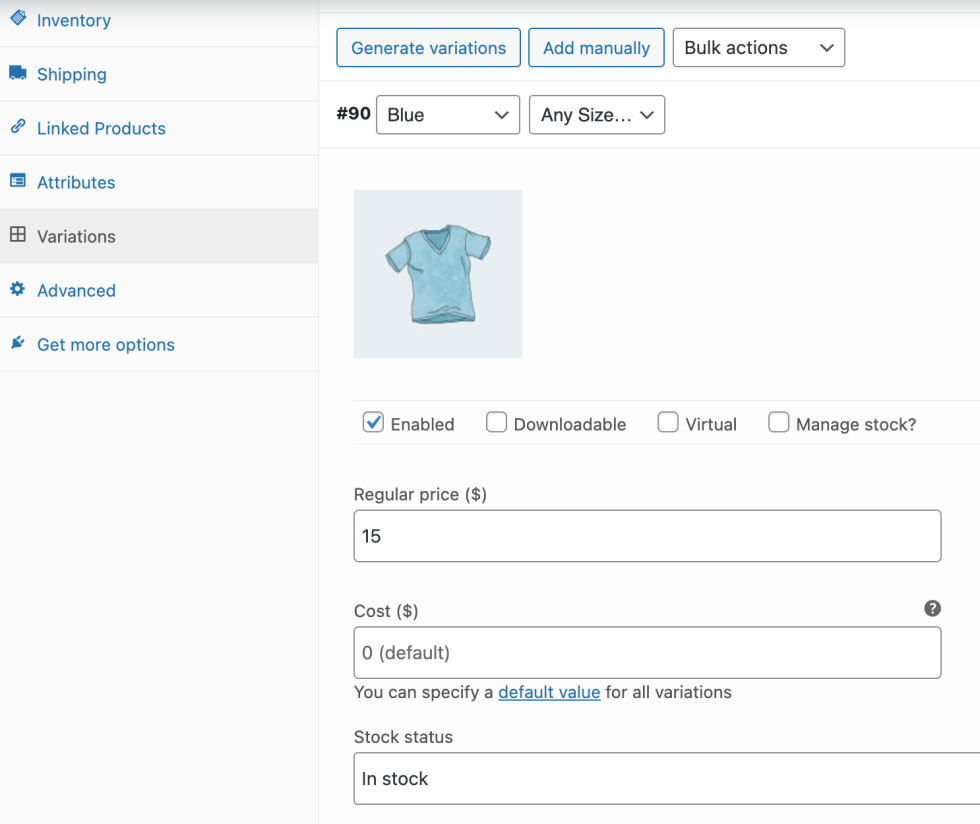This screenshot has height=824, width=980.
Task: Click the Variations grid icon
Action: (18, 235)
